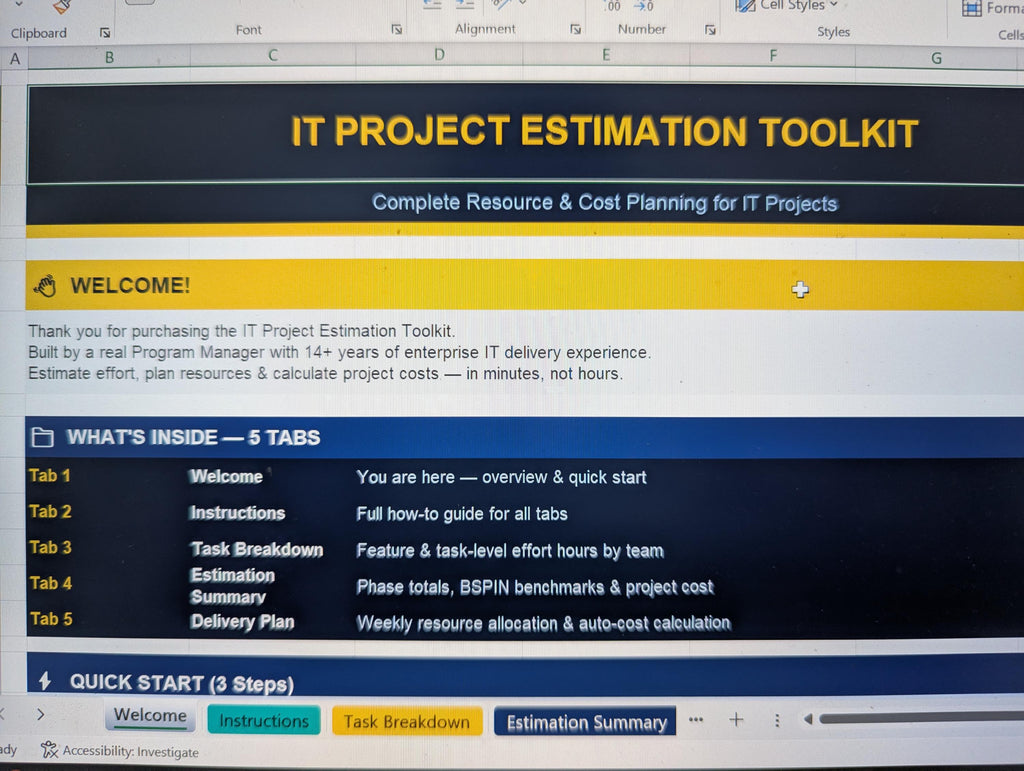Click the Thank you for purchasing line

pos(242,331)
